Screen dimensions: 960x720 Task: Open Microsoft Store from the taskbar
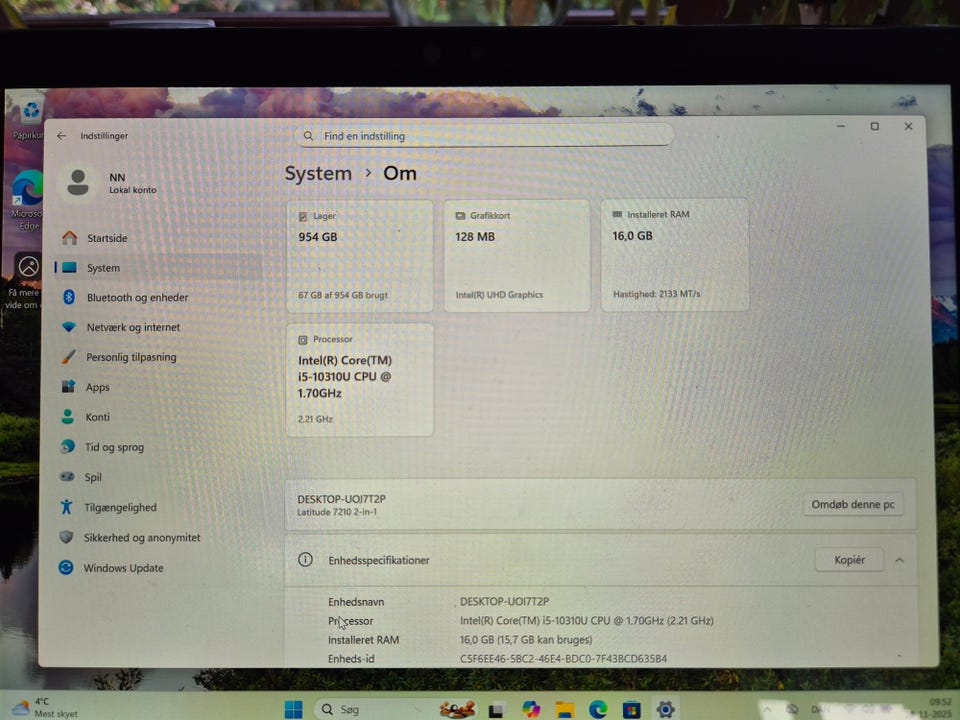coord(631,710)
